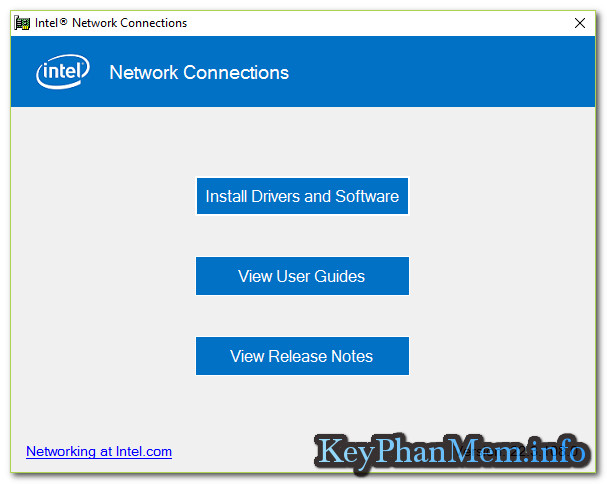
Task: Open View User Guides
Action: (x=302, y=276)
